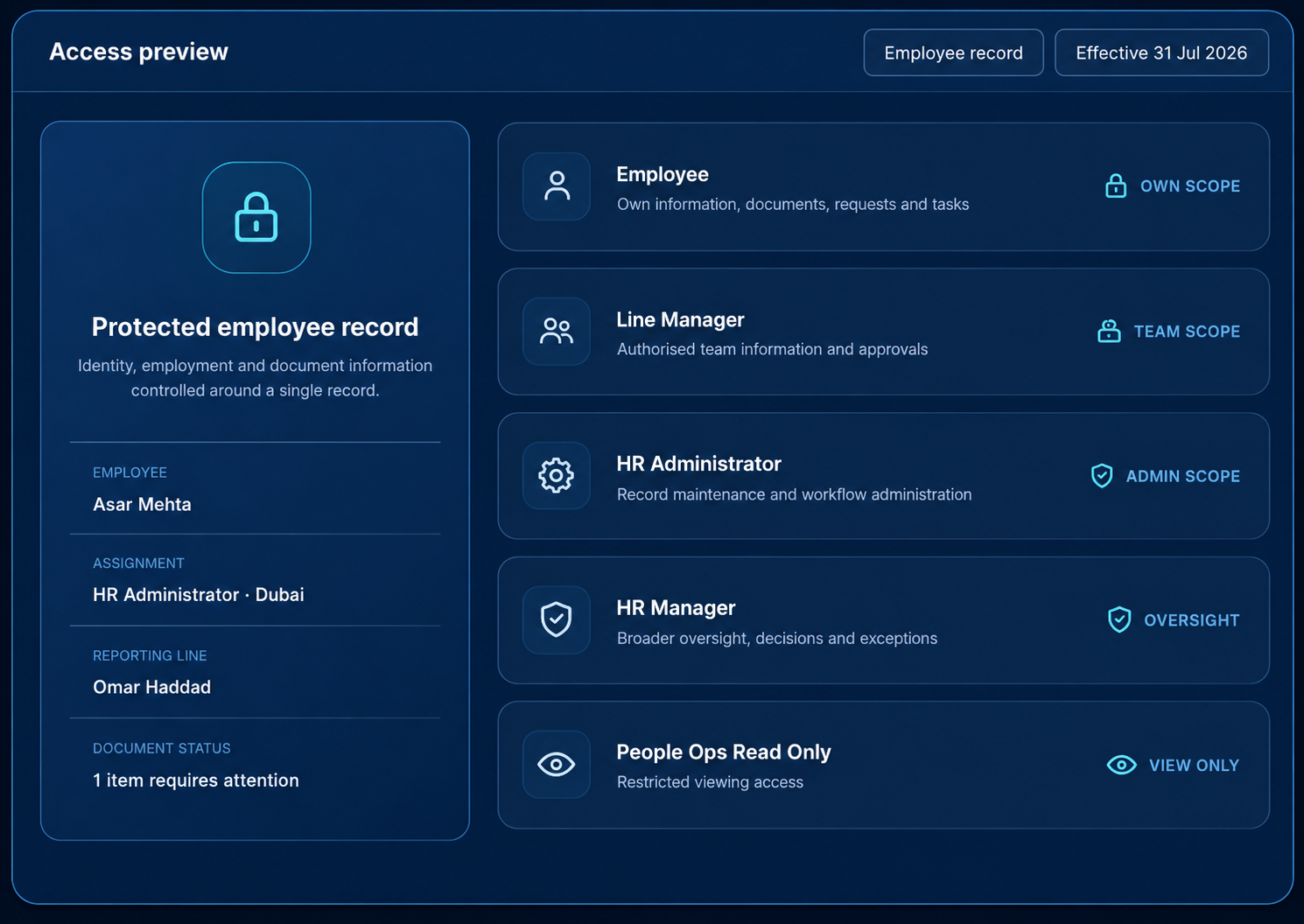The image size is (1304, 924).
Task: Click the small padlock icon beside OWN SCOPE
Action: (1116, 185)
